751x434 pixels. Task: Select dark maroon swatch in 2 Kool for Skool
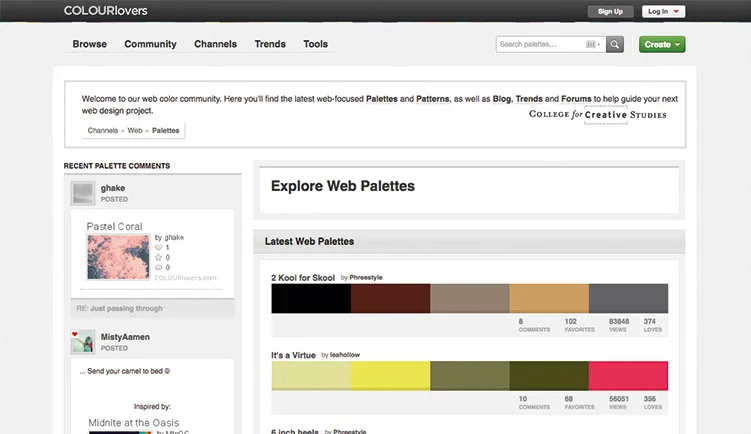(390, 298)
